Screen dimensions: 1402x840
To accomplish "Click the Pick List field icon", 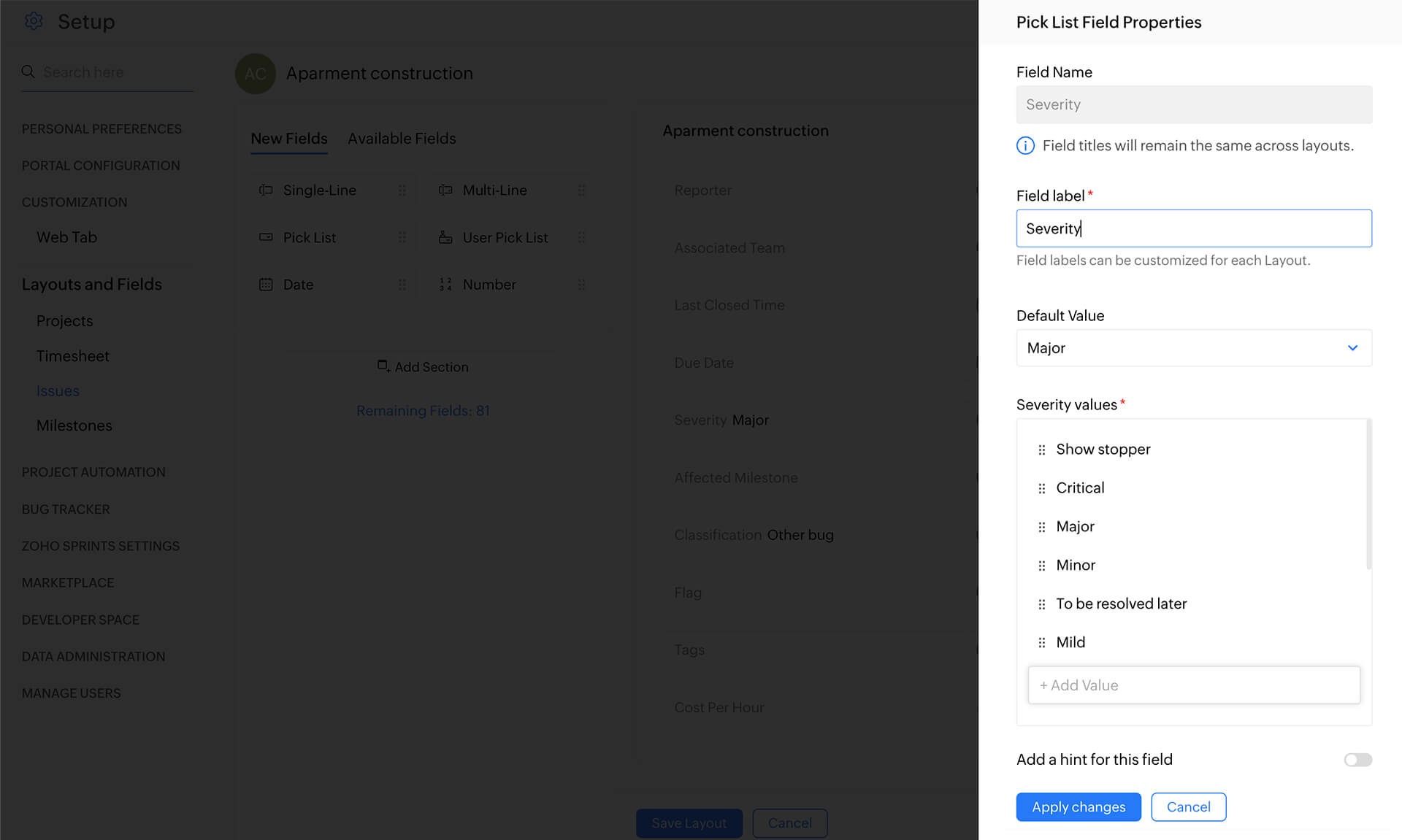I will pyautogui.click(x=266, y=237).
